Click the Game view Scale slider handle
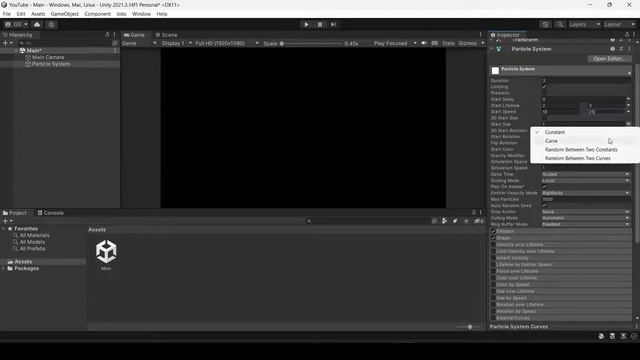The height and width of the screenshot is (360, 640). [x=282, y=43]
